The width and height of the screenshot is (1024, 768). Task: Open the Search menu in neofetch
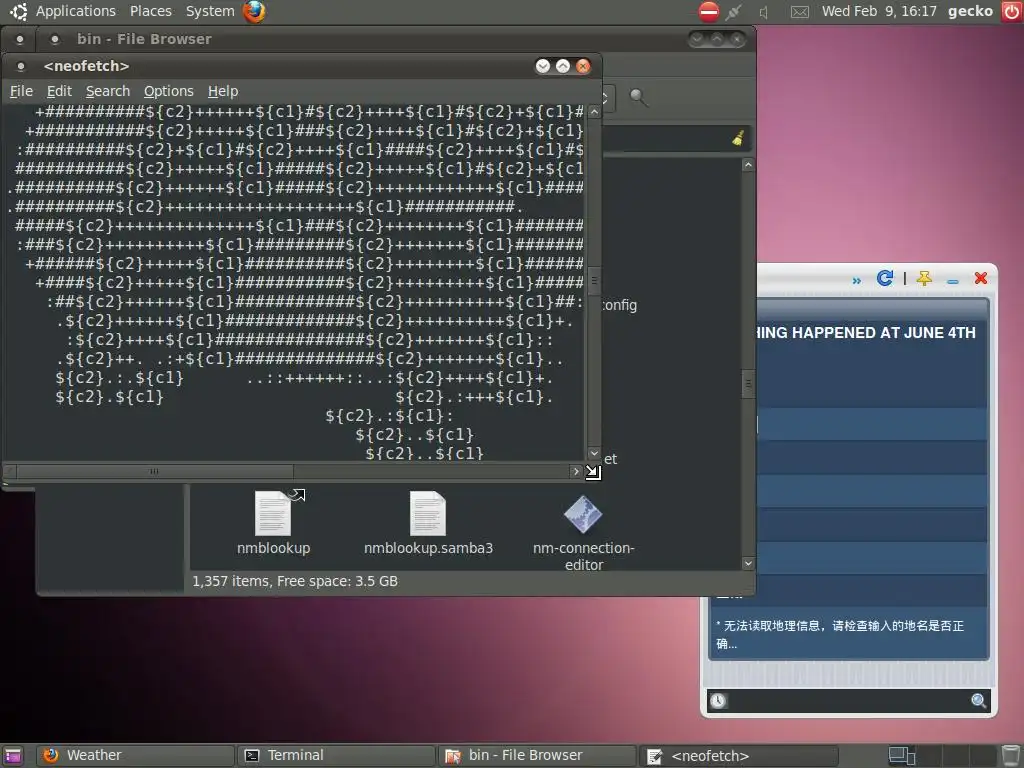108,91
